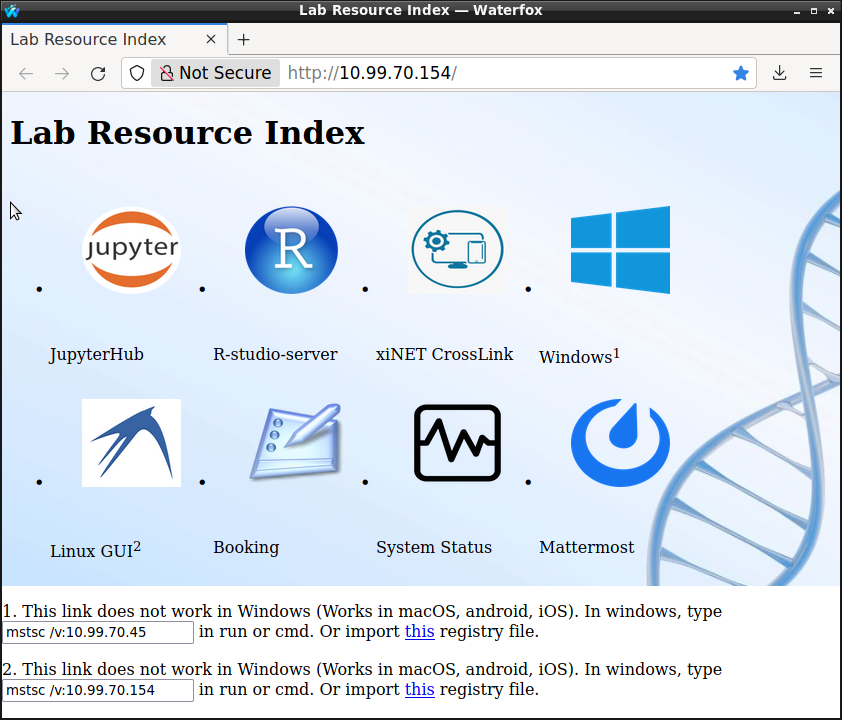This screenshot has width=842, height=720.
Task: Click the Mattermost text label
Action: [x=586, y=547]
